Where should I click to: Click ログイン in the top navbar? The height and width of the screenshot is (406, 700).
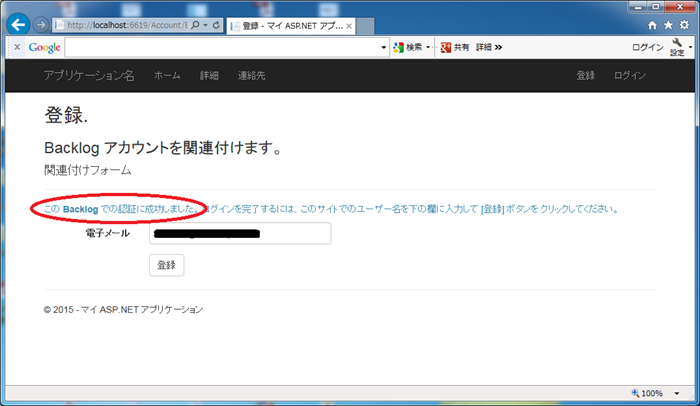(x=629, y=75)
